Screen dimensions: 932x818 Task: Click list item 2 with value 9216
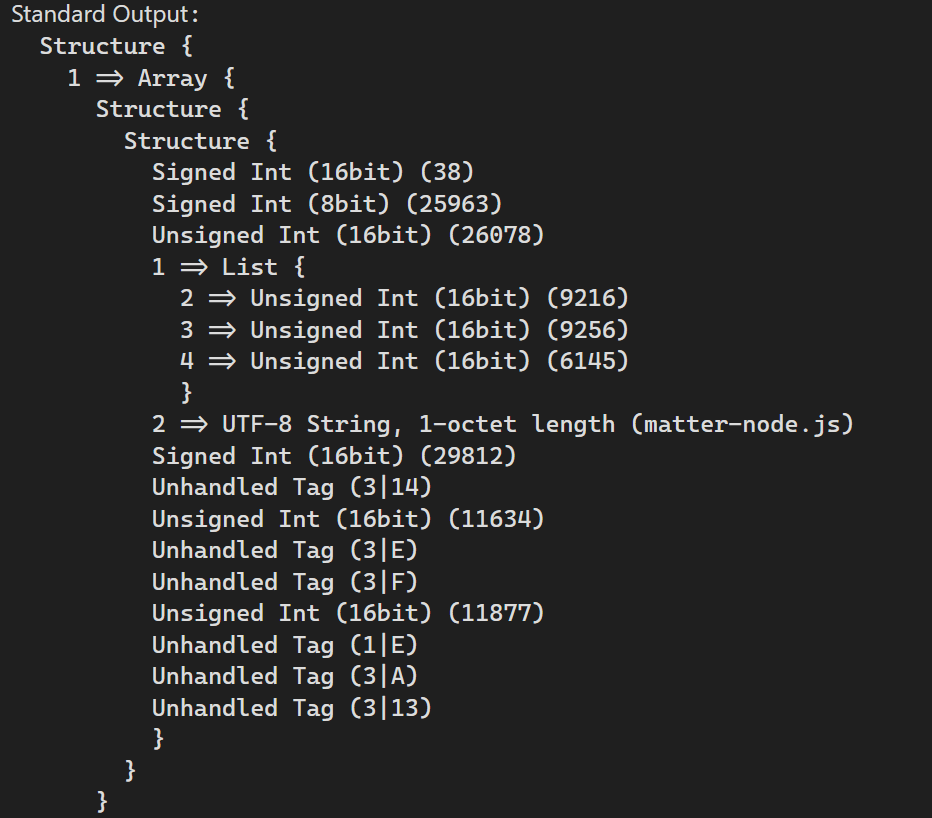(404, 298)
